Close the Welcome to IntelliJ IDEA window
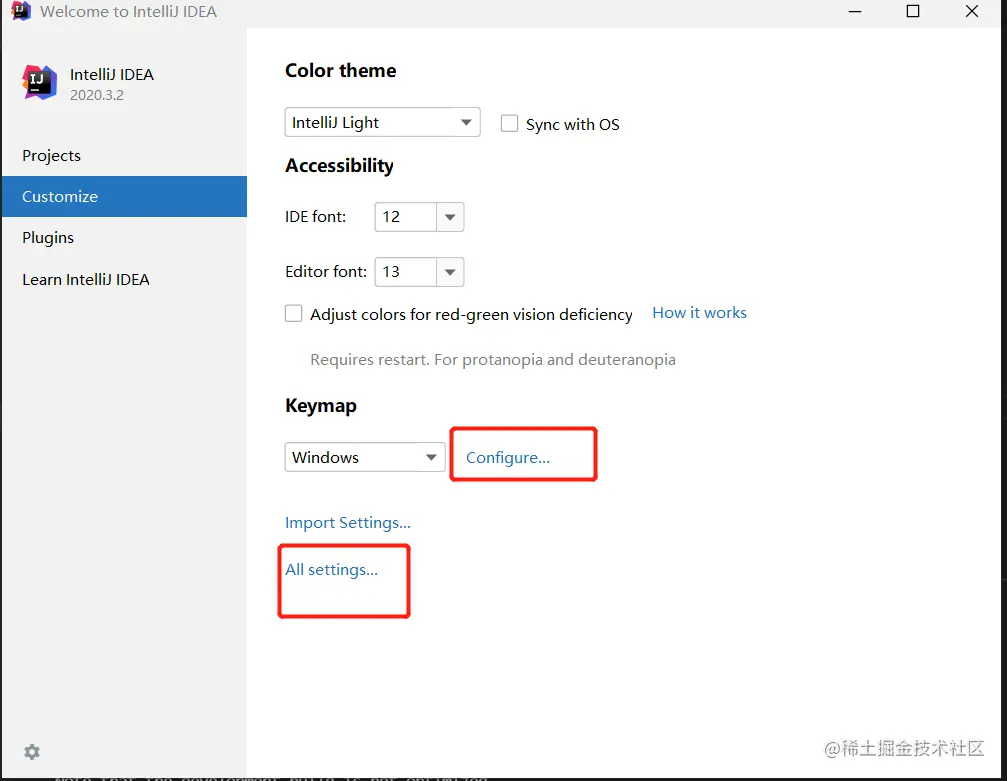 point(972,12)
